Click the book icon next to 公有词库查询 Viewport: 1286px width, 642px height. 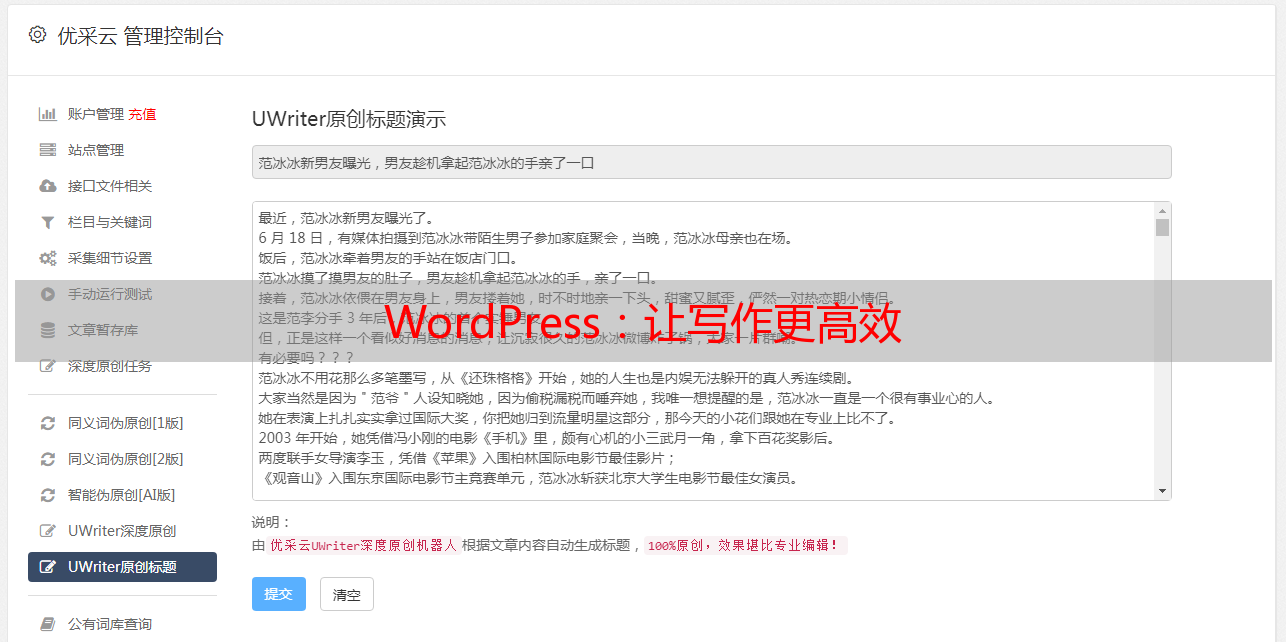(47, 624)
